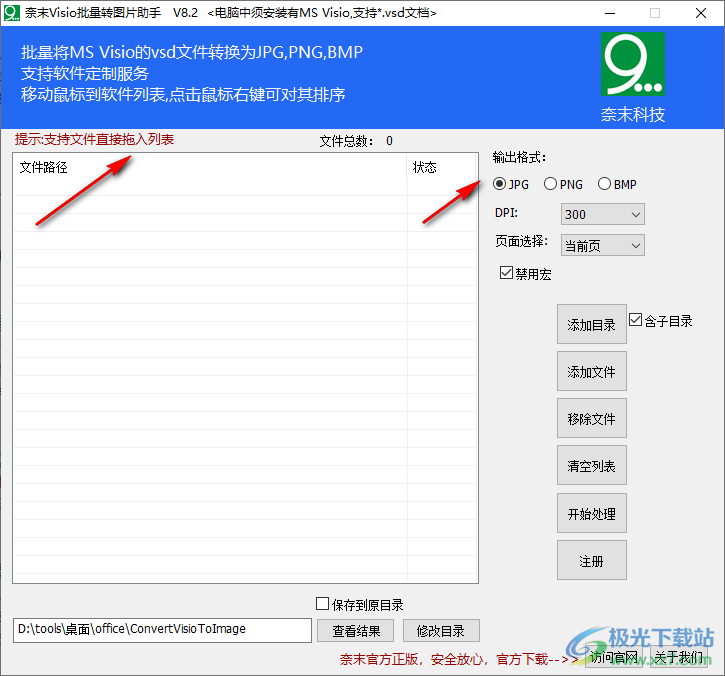Select the PNG output format
The height and width of the screenshot is (676, 725).
click(x=563, y=184)
